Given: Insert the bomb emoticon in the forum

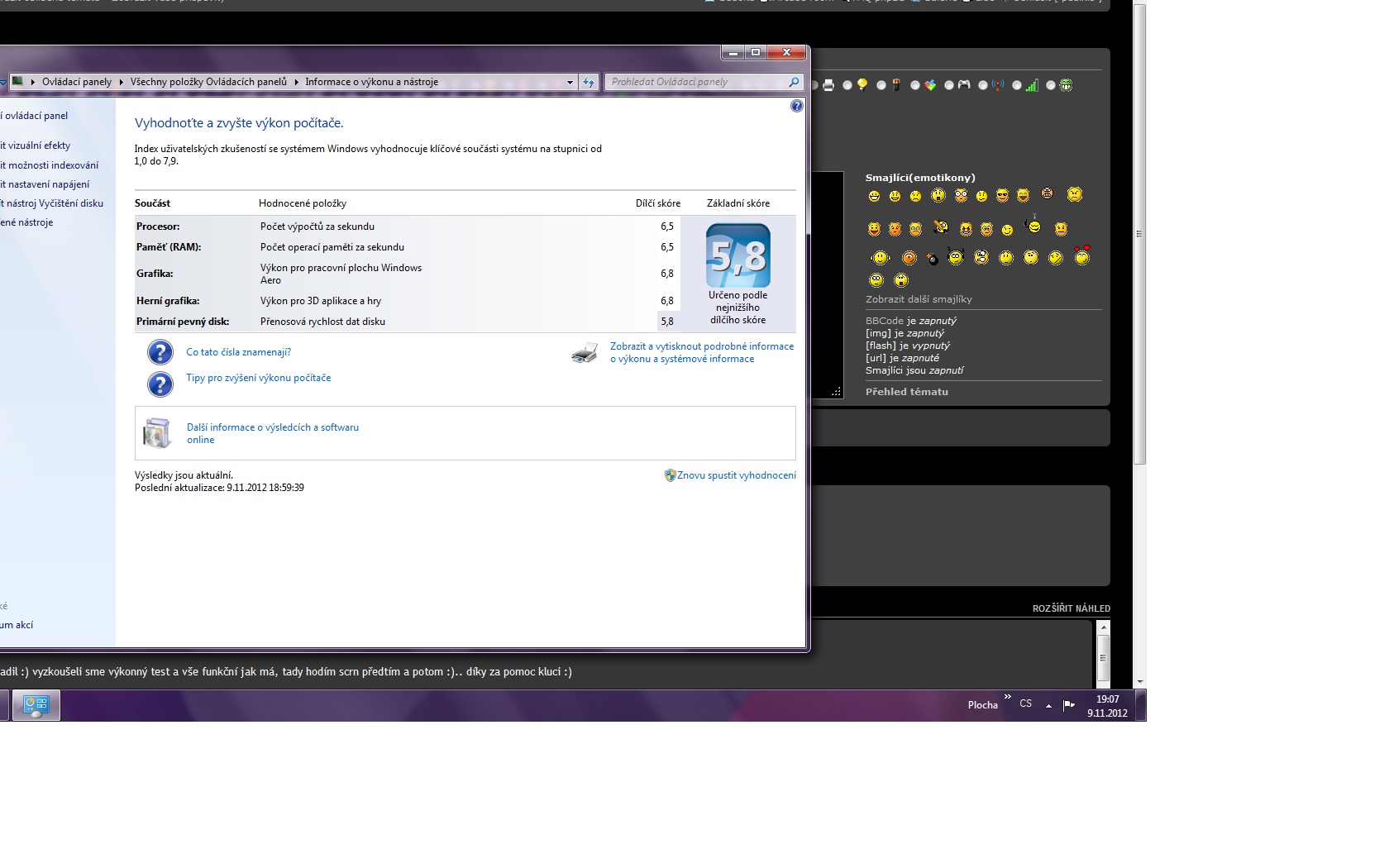Looking at the screenshot, I should tap(932, 259).
